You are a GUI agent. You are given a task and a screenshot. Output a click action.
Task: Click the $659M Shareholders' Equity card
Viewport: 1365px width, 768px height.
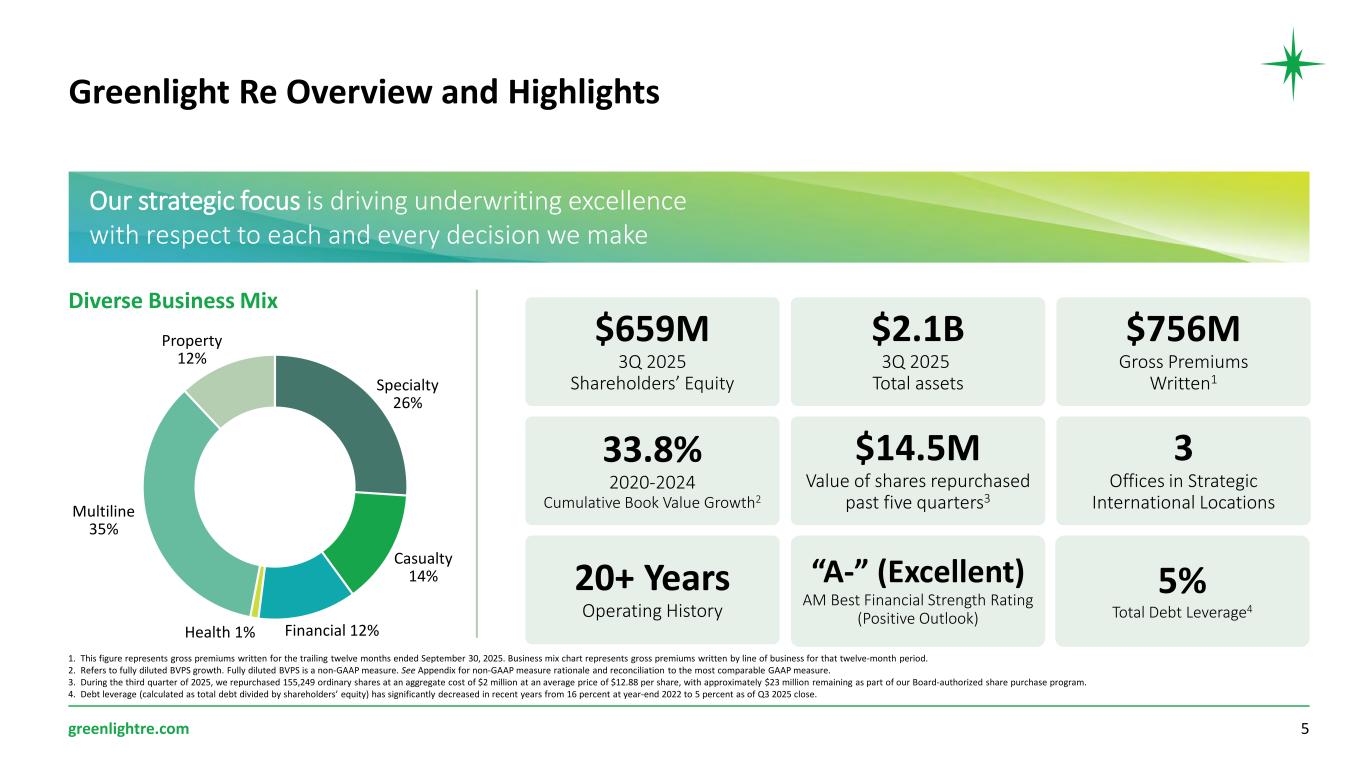(x=651, y=351)
